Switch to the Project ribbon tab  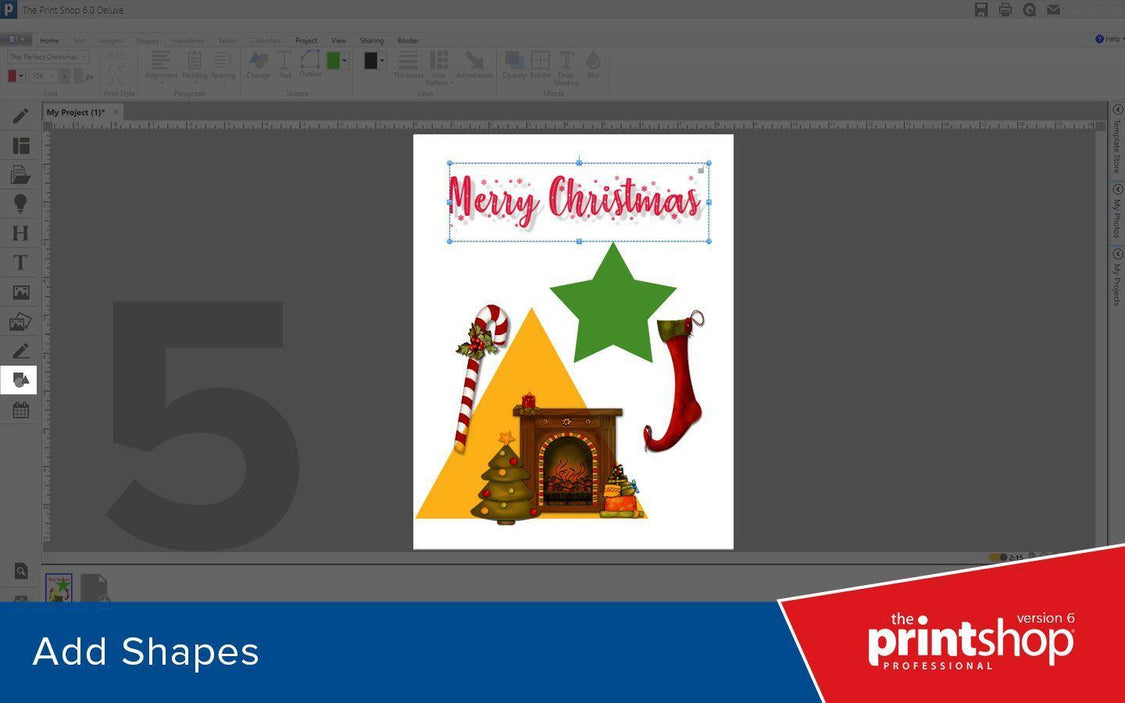[306, 40]
